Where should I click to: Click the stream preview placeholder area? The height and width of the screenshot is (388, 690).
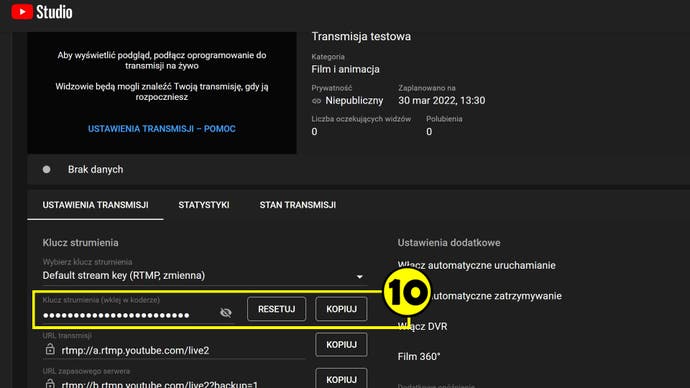tap(162, 93)
